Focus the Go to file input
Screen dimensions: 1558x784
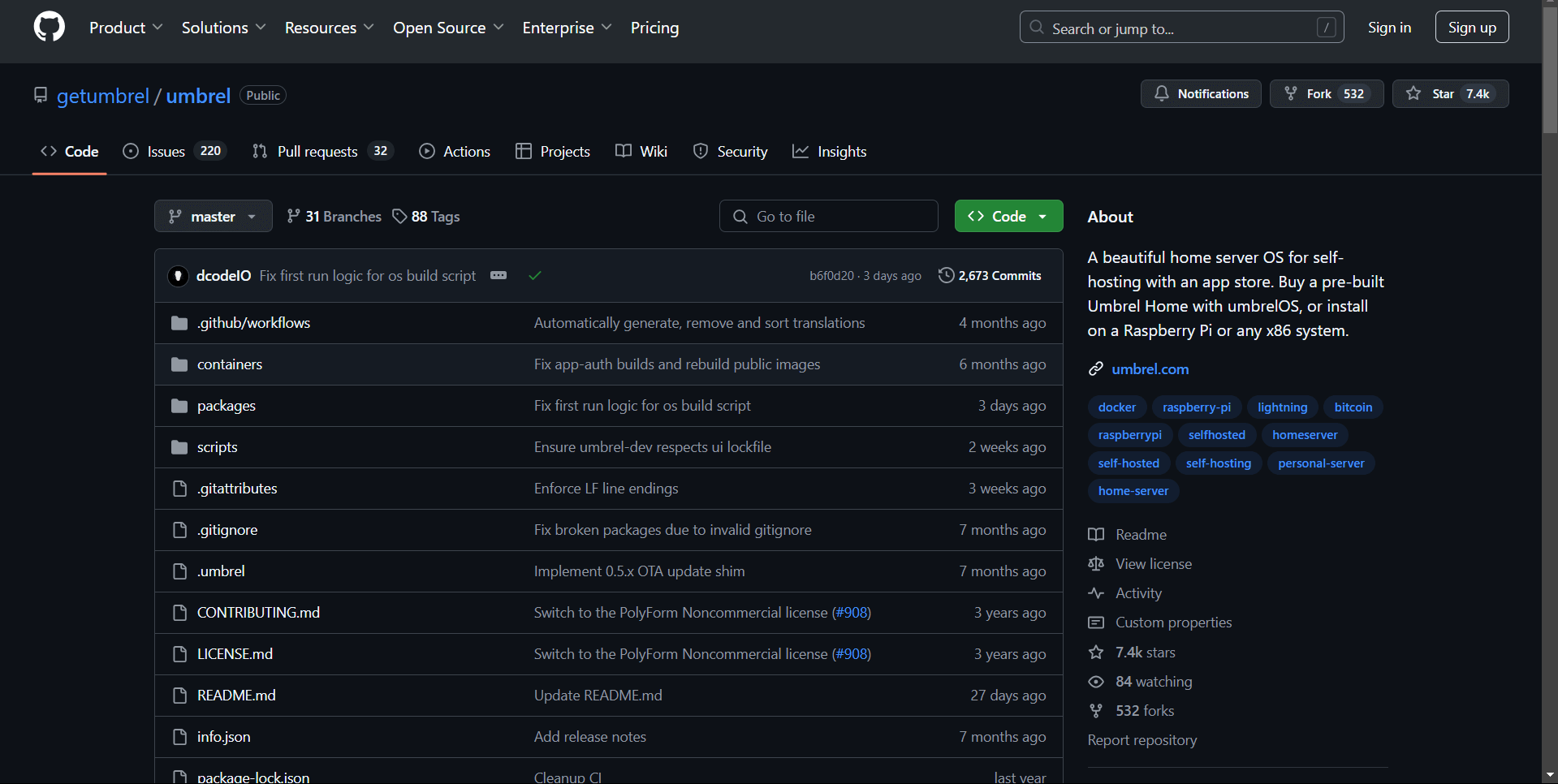pyautogui.click(x=828, y=217)
